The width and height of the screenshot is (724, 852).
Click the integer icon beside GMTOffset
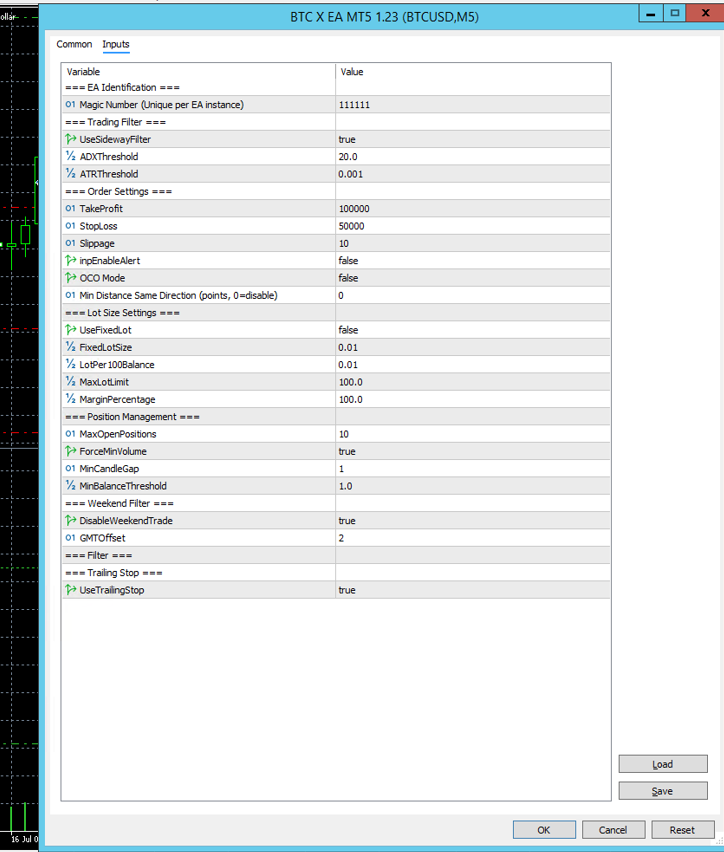[x=70, y=538]
